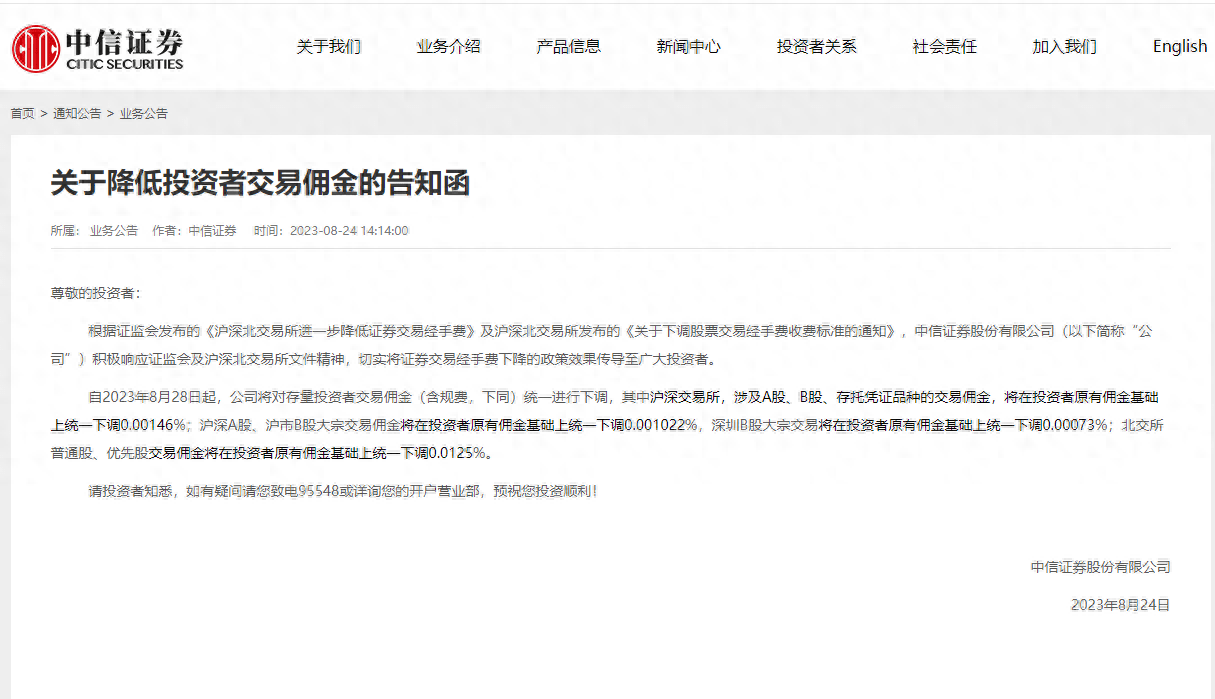Image resolution: width=1215 pixels, height=699 pixels.
Task: Return to 首页 via breadcrumb
Action: pyautogui.click(x=22, y=114)
